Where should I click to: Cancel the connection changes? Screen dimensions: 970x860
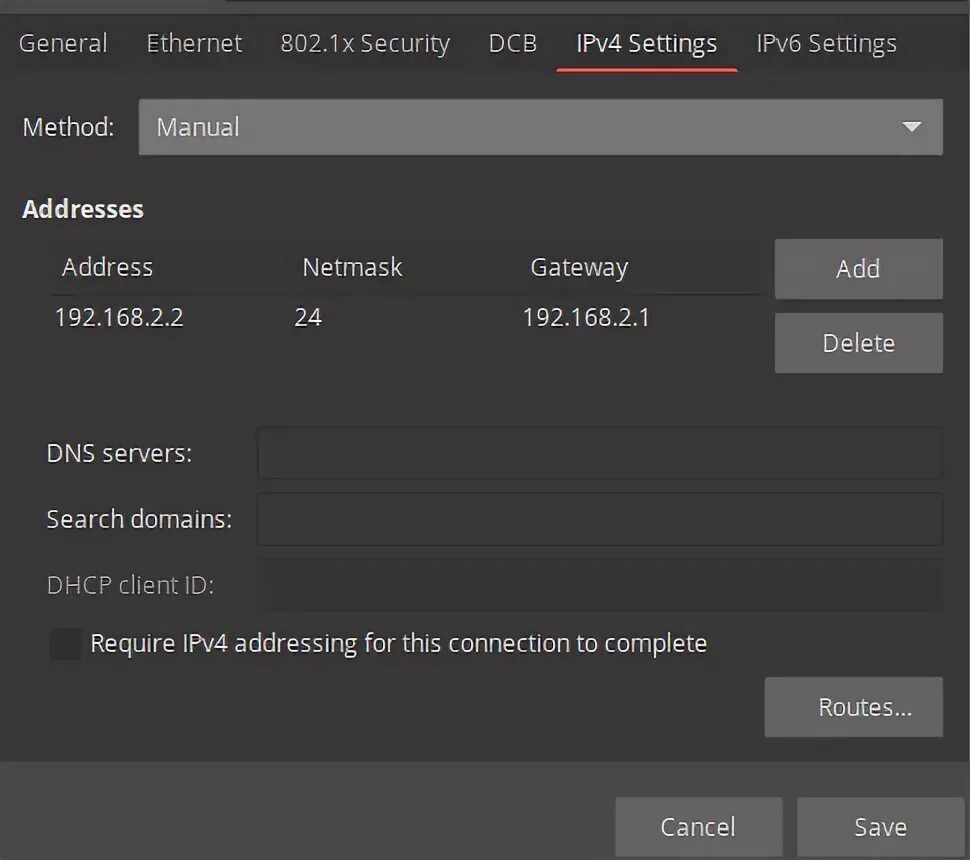(x=698, y=827)
